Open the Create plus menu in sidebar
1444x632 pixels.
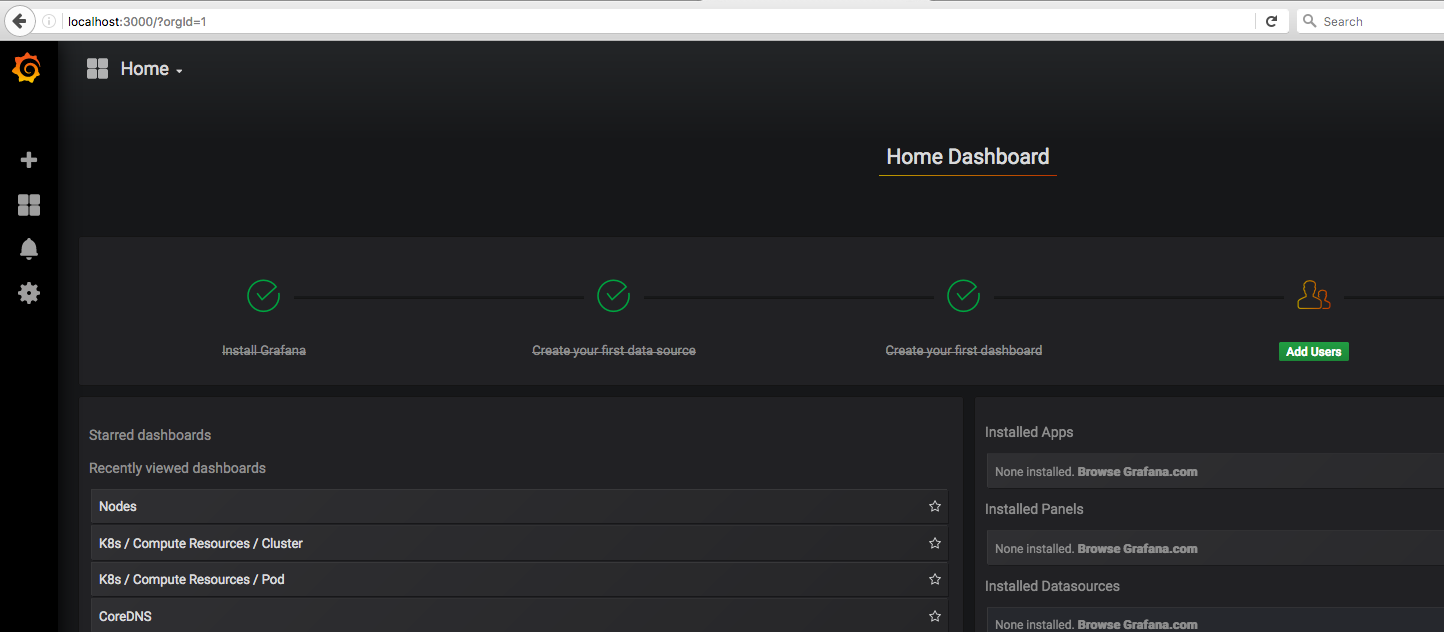click(x=29, y=160)
